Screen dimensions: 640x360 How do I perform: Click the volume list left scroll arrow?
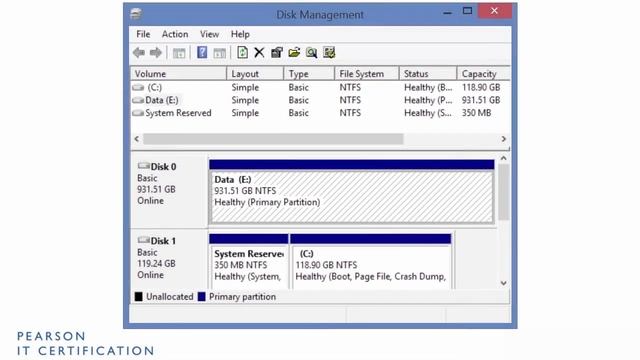(x=137, y=139)
